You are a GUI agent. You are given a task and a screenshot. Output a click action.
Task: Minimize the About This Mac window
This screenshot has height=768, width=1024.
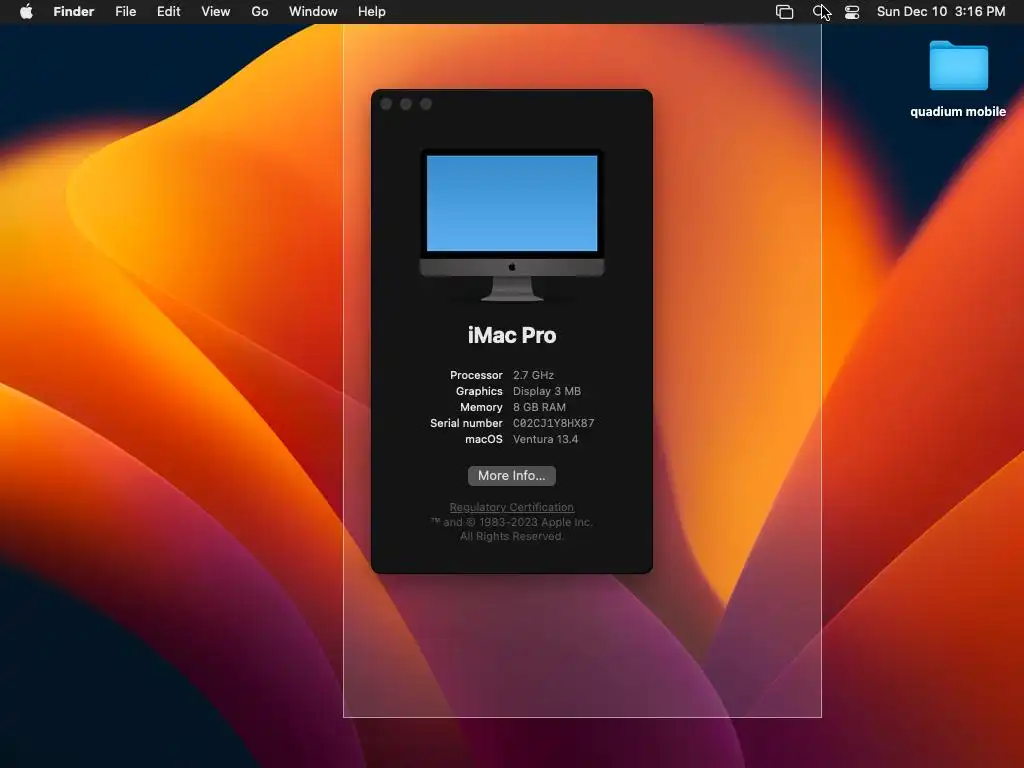406,104
